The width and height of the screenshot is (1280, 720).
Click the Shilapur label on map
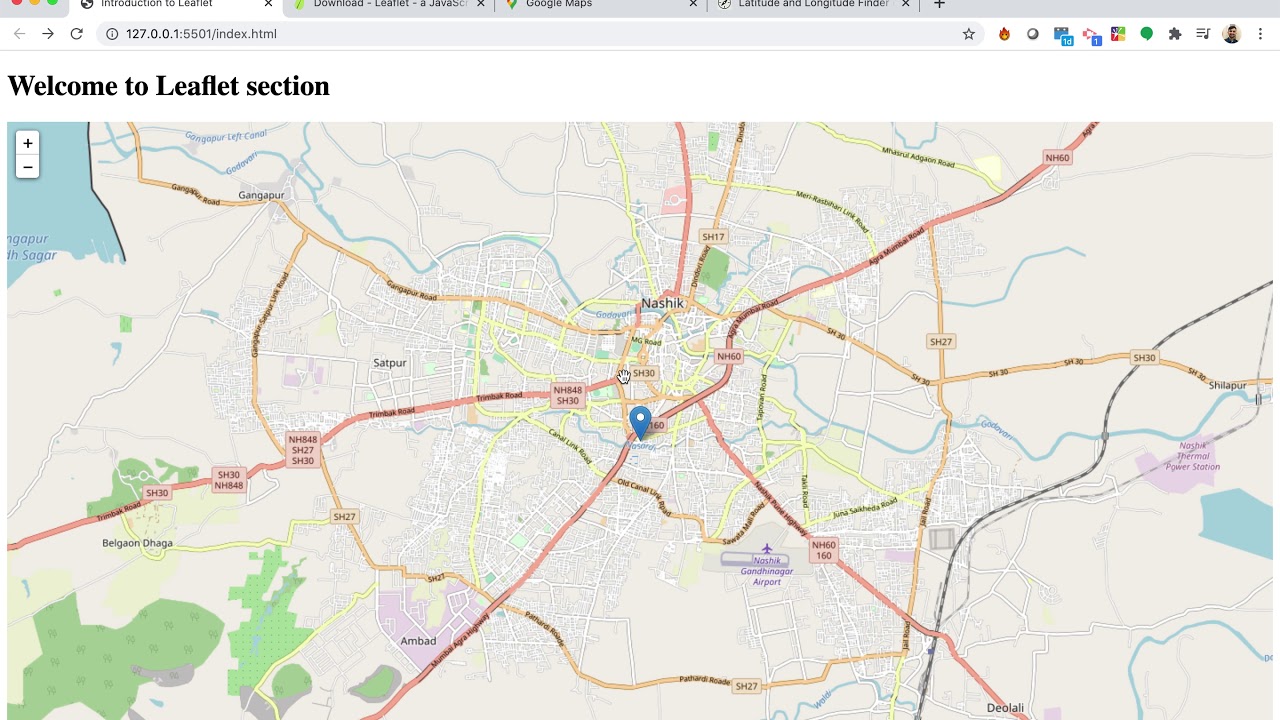[1227, 385]
